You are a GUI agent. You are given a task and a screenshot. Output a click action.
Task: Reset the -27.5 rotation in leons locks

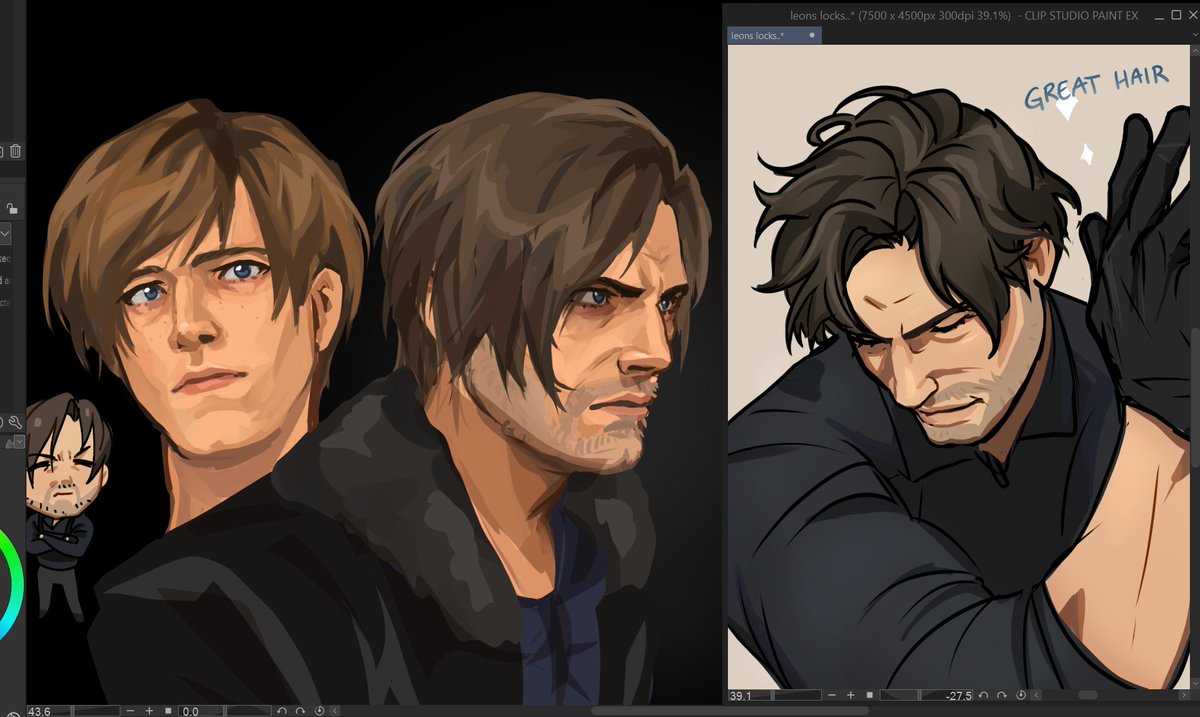[1021, 695]
